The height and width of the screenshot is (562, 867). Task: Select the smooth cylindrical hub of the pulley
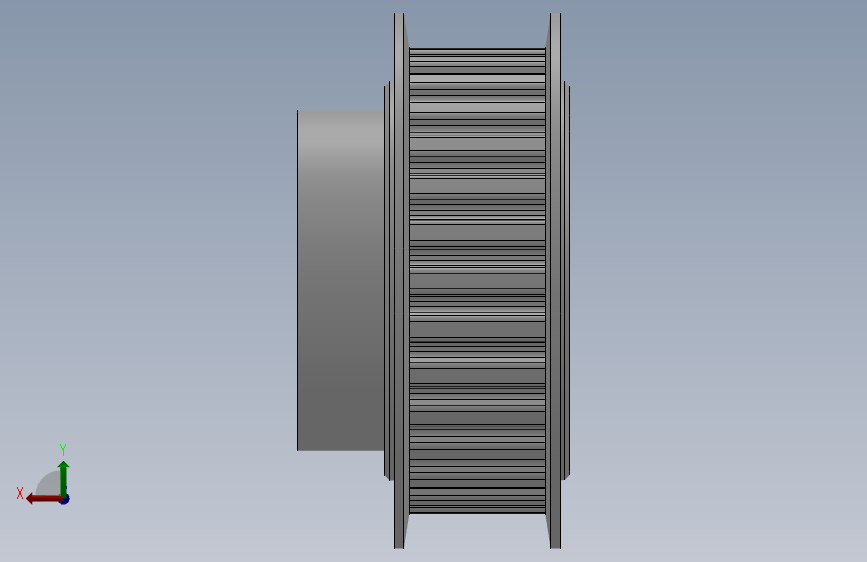pos(341,280)
